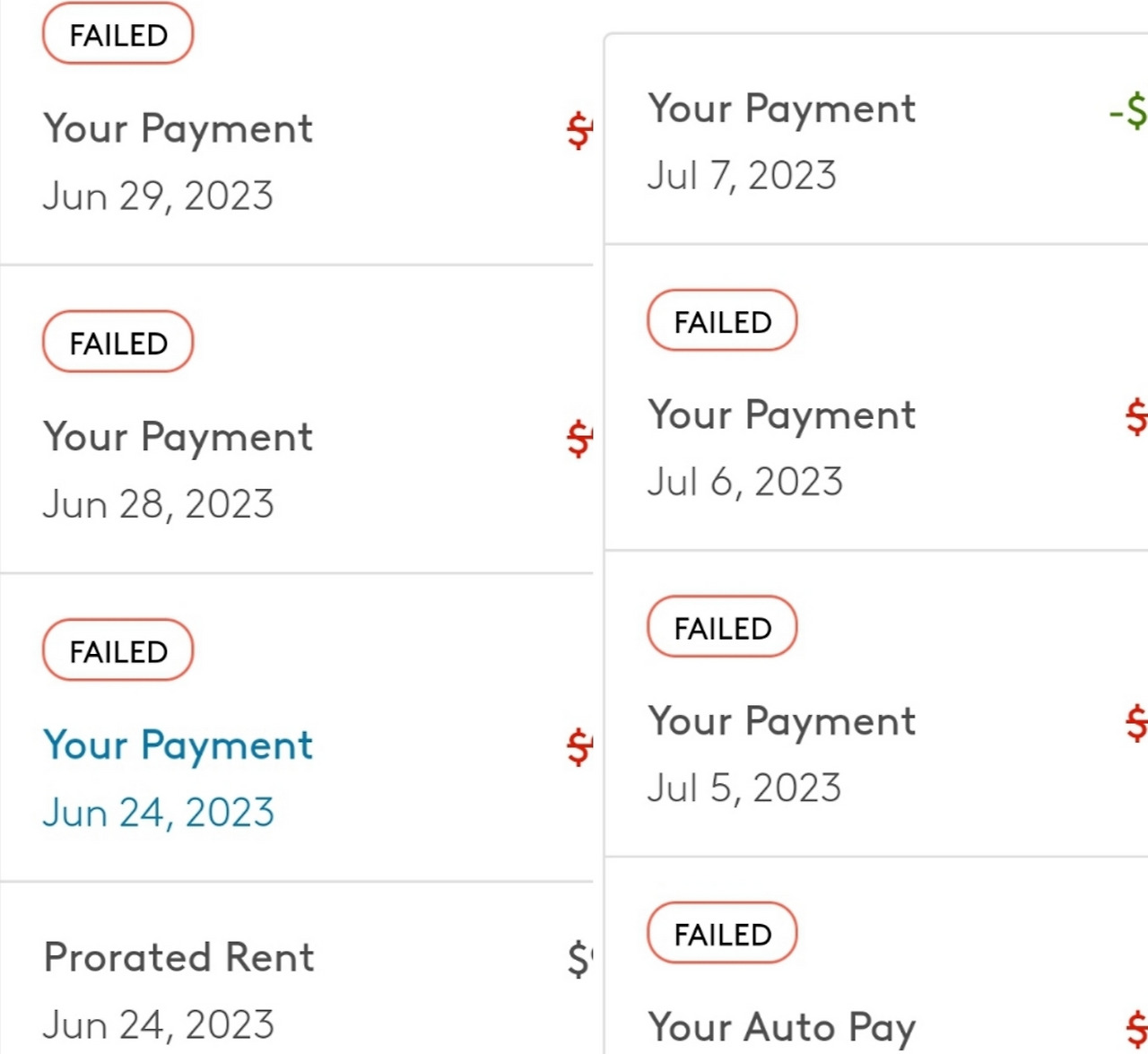Select the Jul 7, 2023 date text
1148x1054 pixels.
point(742,176)
